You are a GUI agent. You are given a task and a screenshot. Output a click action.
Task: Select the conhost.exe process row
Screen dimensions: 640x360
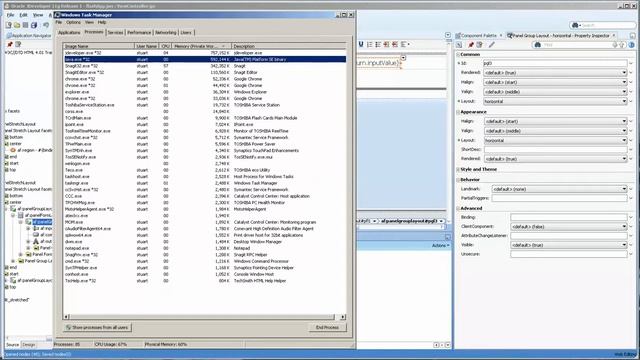coord(205,274)
